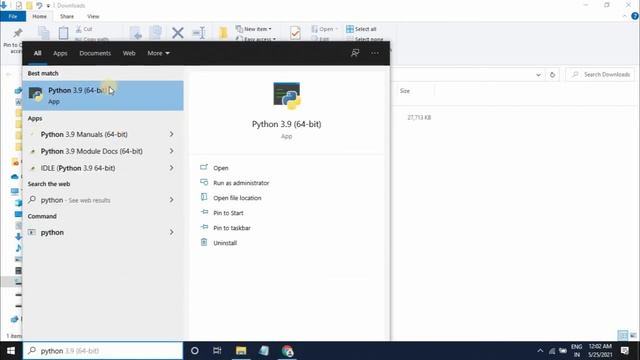Open File Explorer from taskbar
This screenshot has width=640, height=360.
tap(241, 351)
